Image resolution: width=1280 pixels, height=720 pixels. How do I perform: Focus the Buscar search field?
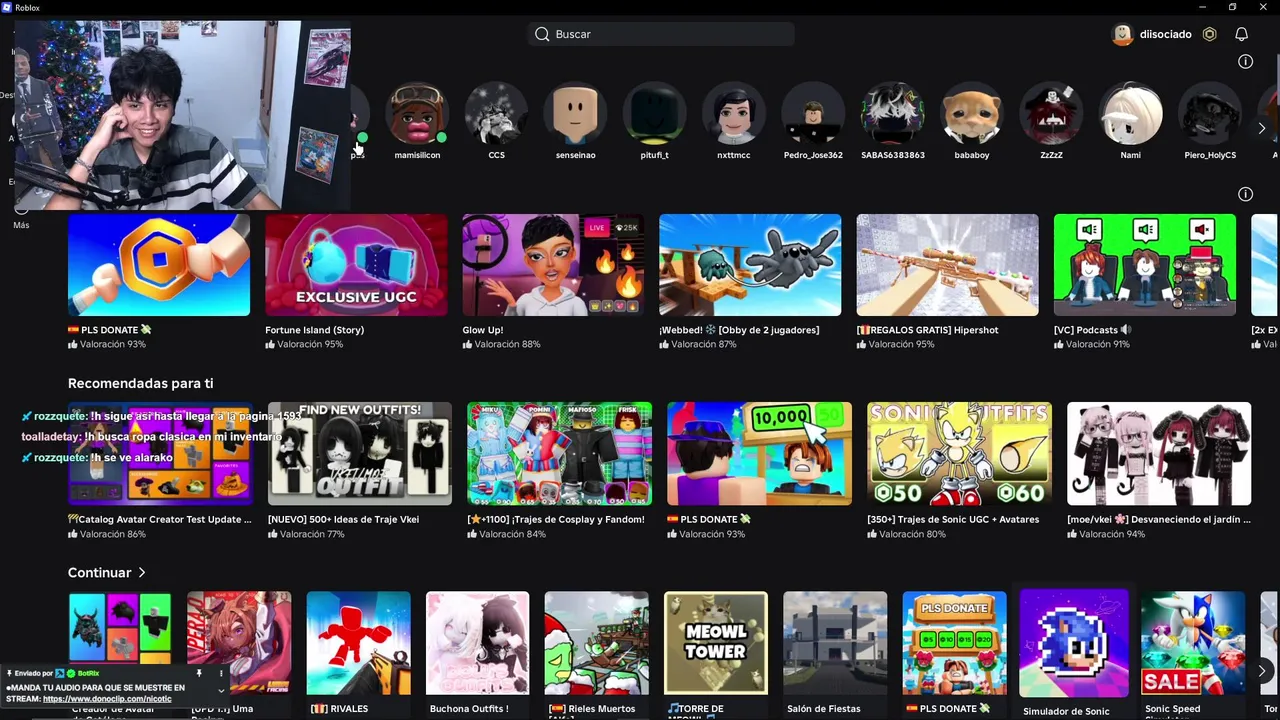tap(661, 34)
